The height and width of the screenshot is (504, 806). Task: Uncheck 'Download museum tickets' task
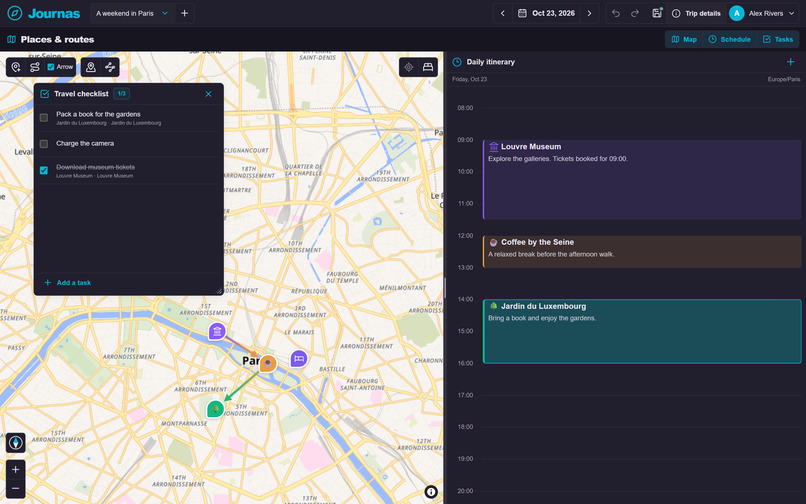(x=44, y=170)
